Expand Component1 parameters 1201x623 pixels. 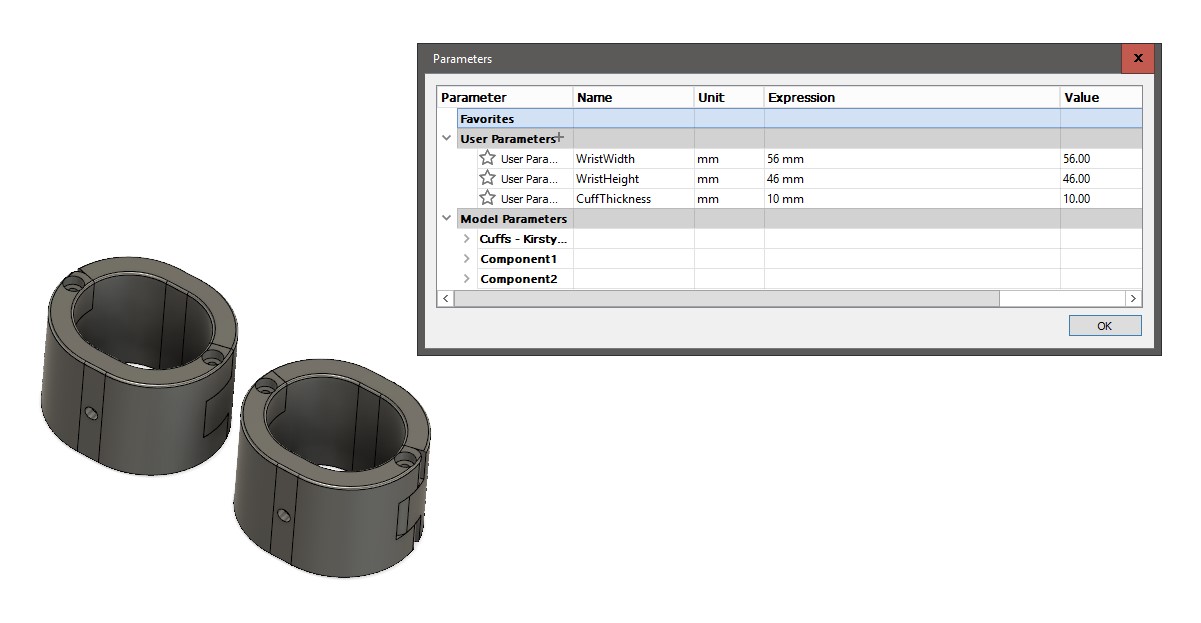click(x=467, y=259)
